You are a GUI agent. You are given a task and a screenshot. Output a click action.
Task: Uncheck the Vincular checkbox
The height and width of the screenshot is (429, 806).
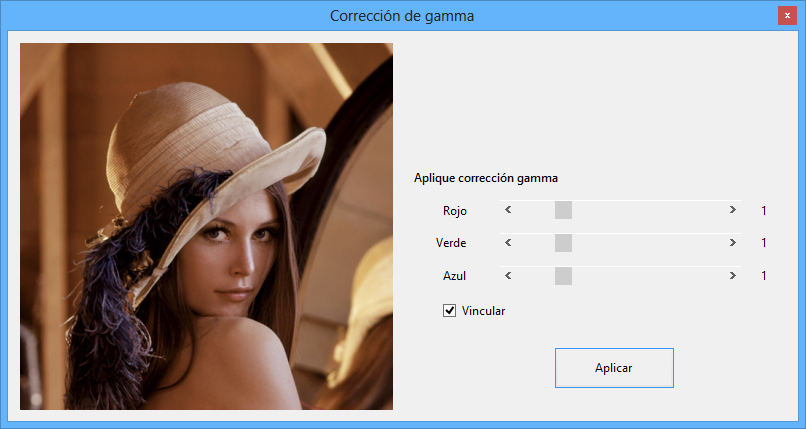click(x=449, y=310)
